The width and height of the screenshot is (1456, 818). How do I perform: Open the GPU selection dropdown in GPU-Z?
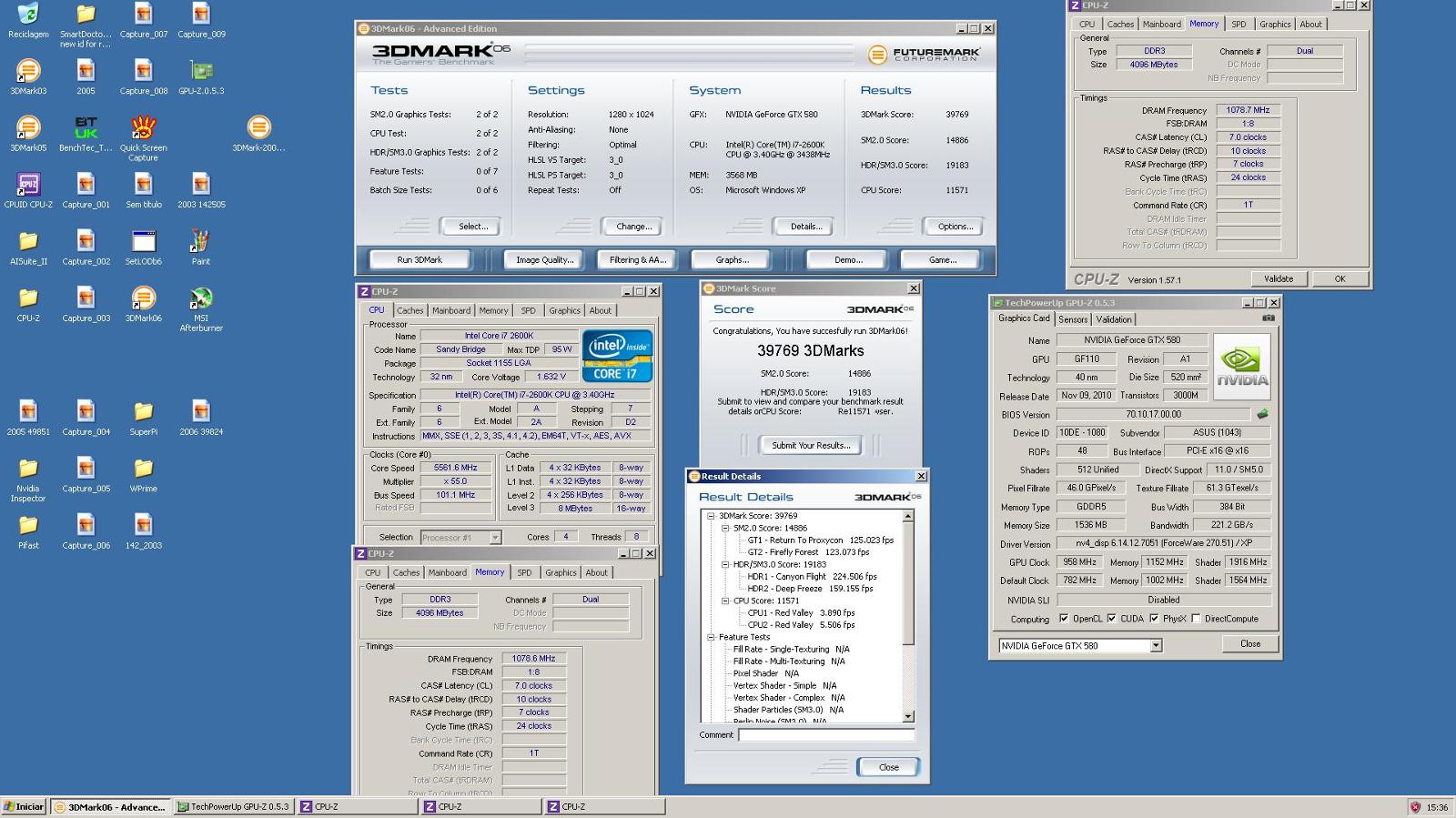click(1156, 646)
